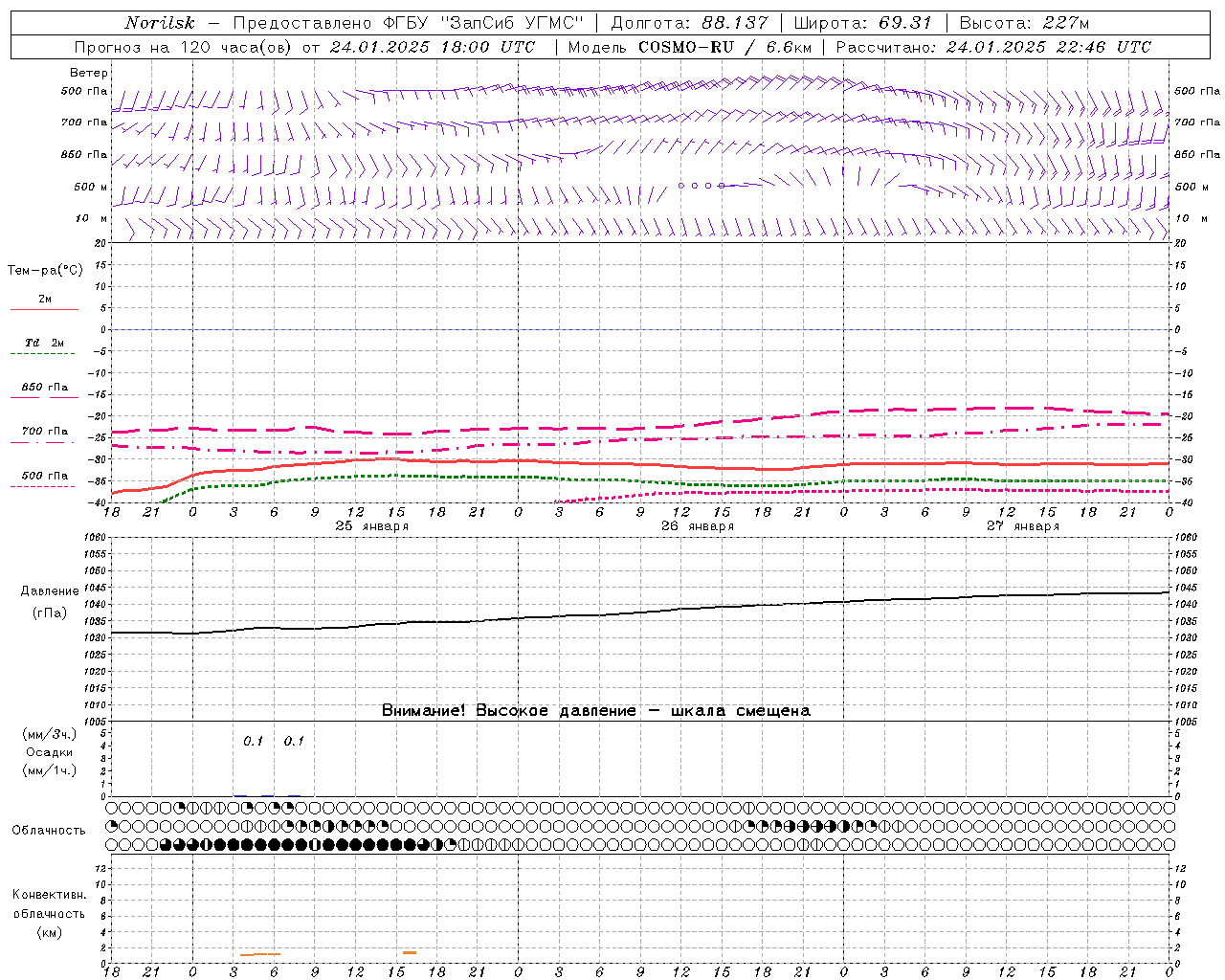This screenshot has width=1225, height=980.
Task: Click the 'Ветер' wind panel label
Action: [89, 73]
